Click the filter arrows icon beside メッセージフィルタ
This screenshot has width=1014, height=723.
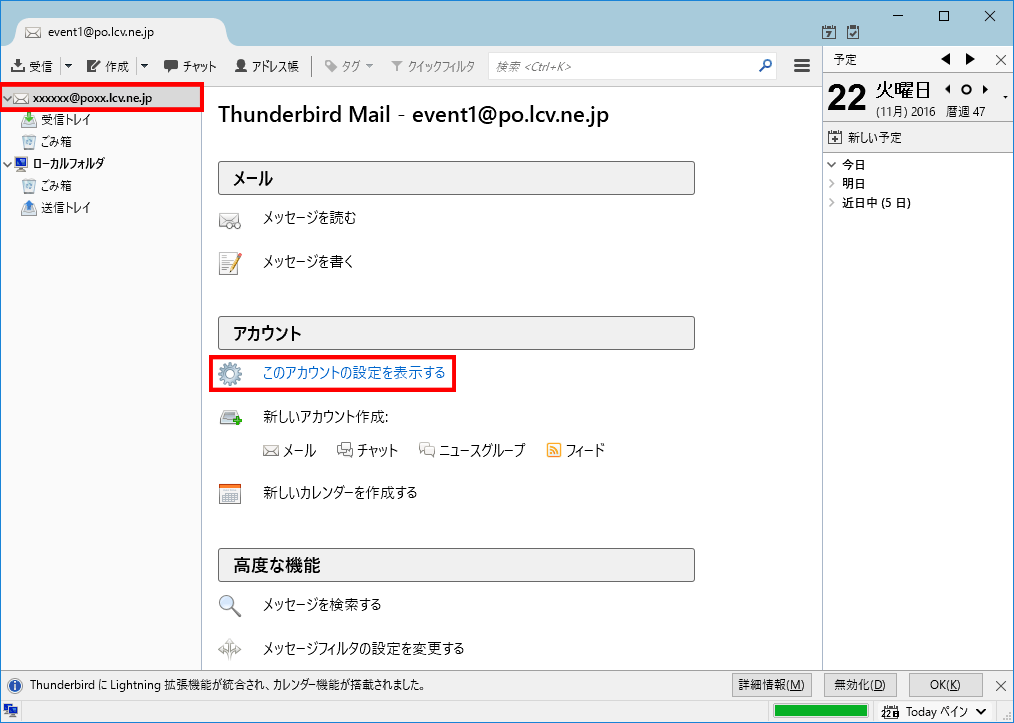(x=230, y=649)
